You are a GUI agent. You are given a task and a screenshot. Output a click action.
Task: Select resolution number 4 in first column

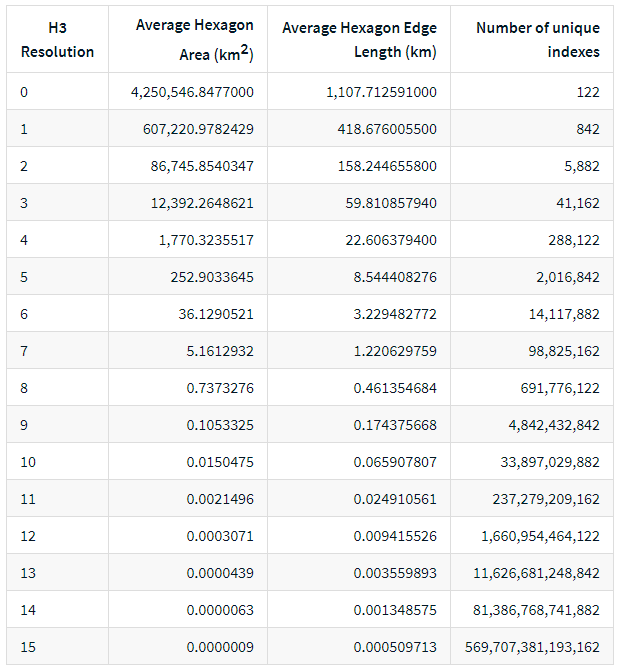pyautogui.click(x=24, y=240)
